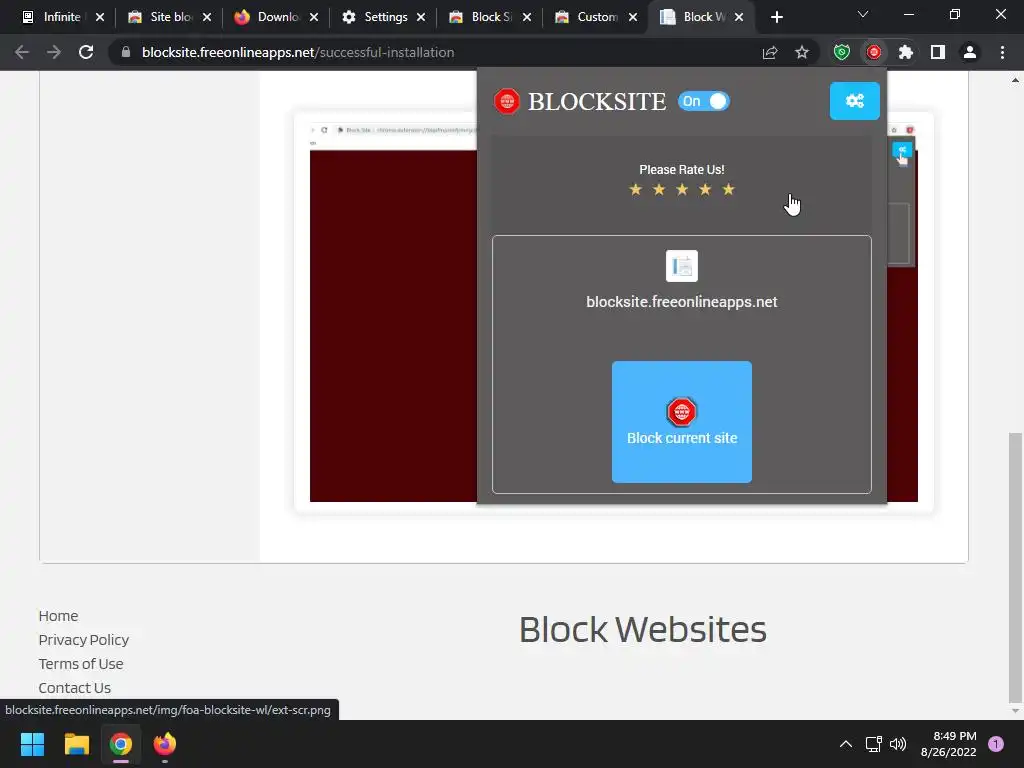Click the scrollbar up arrow

(1015, 80)
